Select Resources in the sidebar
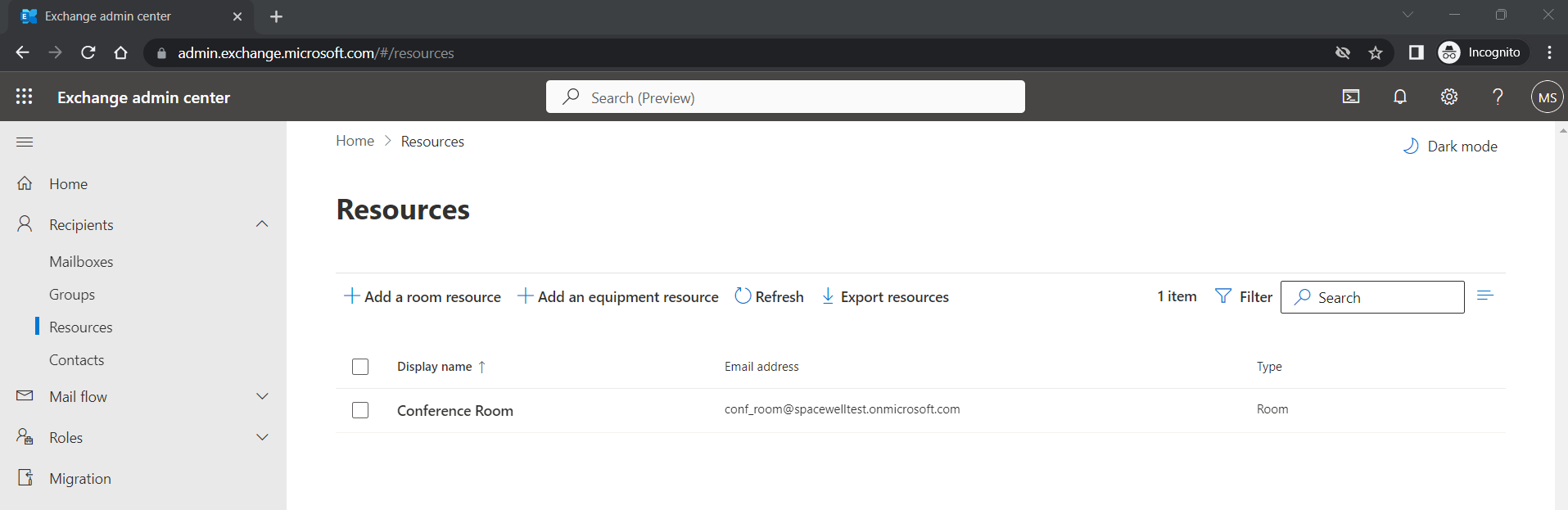 [81, 327]
